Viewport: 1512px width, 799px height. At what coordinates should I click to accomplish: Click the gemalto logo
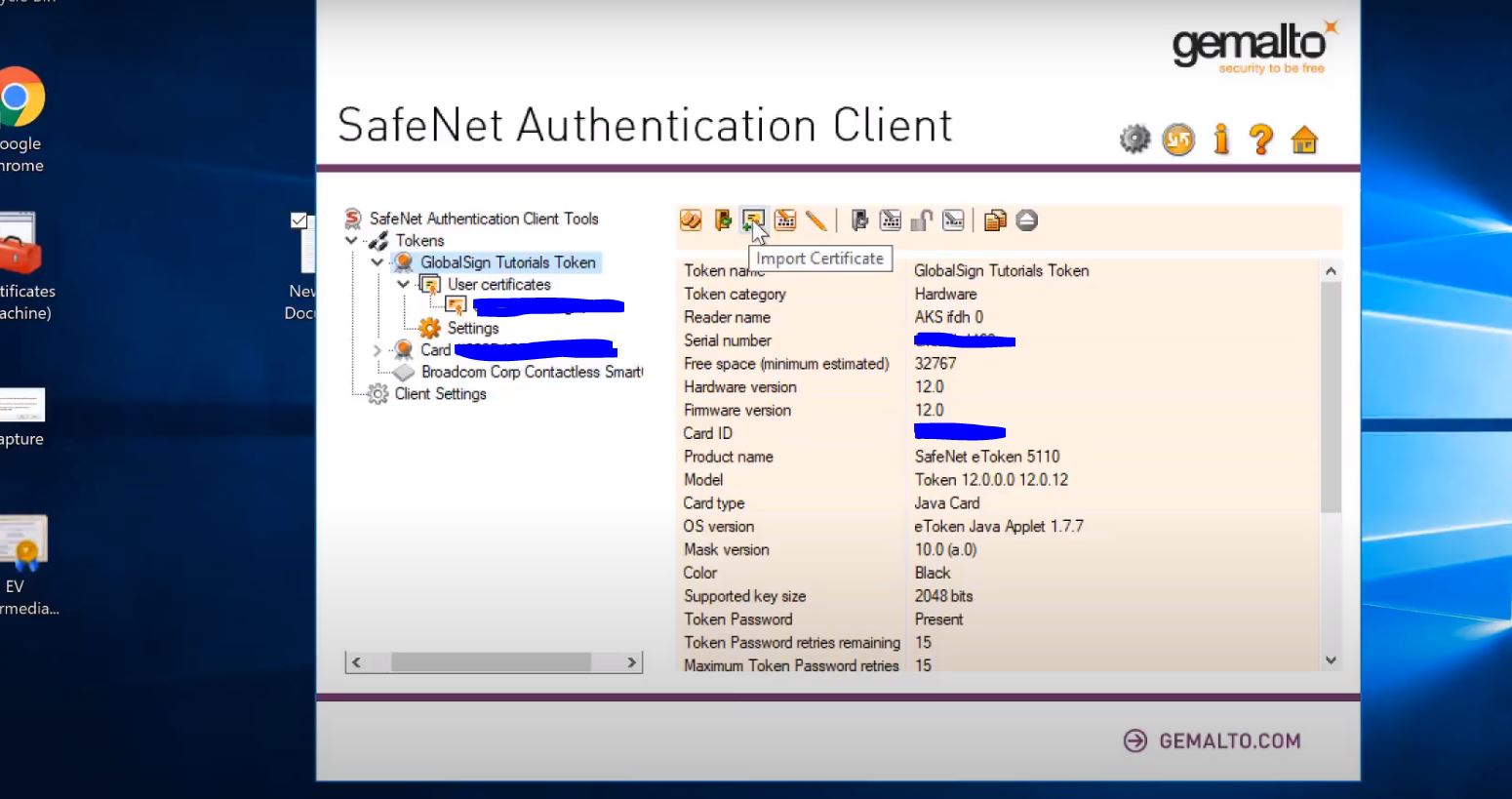(1254, 46)
